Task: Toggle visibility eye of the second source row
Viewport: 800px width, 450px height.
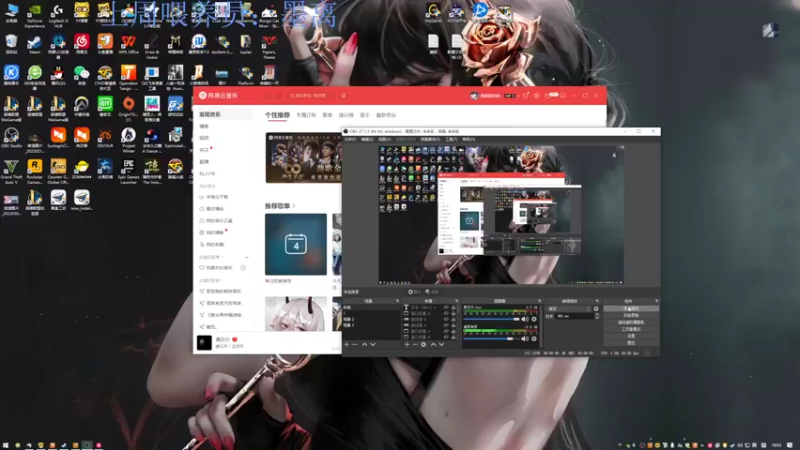Action: 446,313
